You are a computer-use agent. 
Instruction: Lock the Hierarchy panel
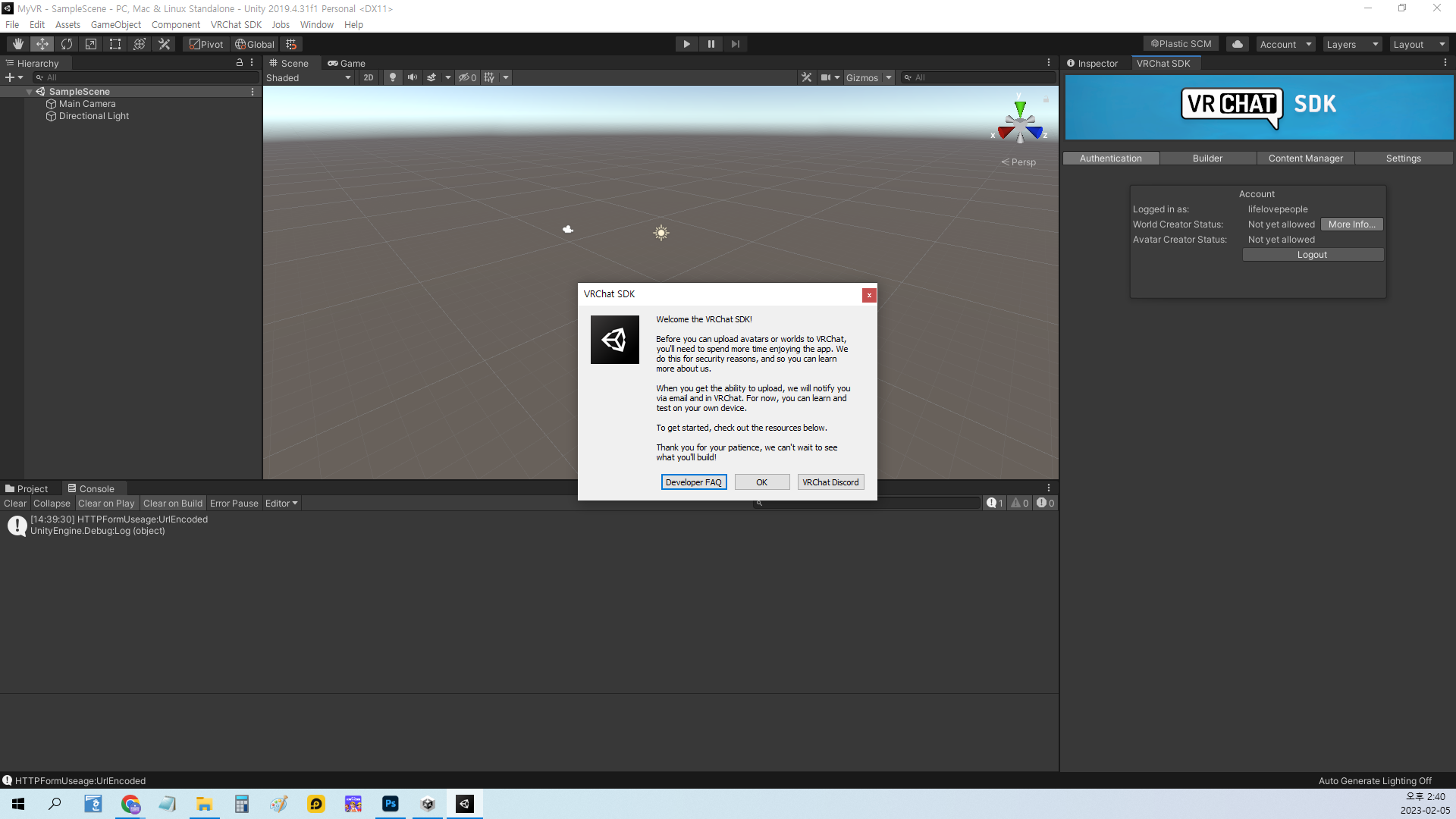[240, 63]
